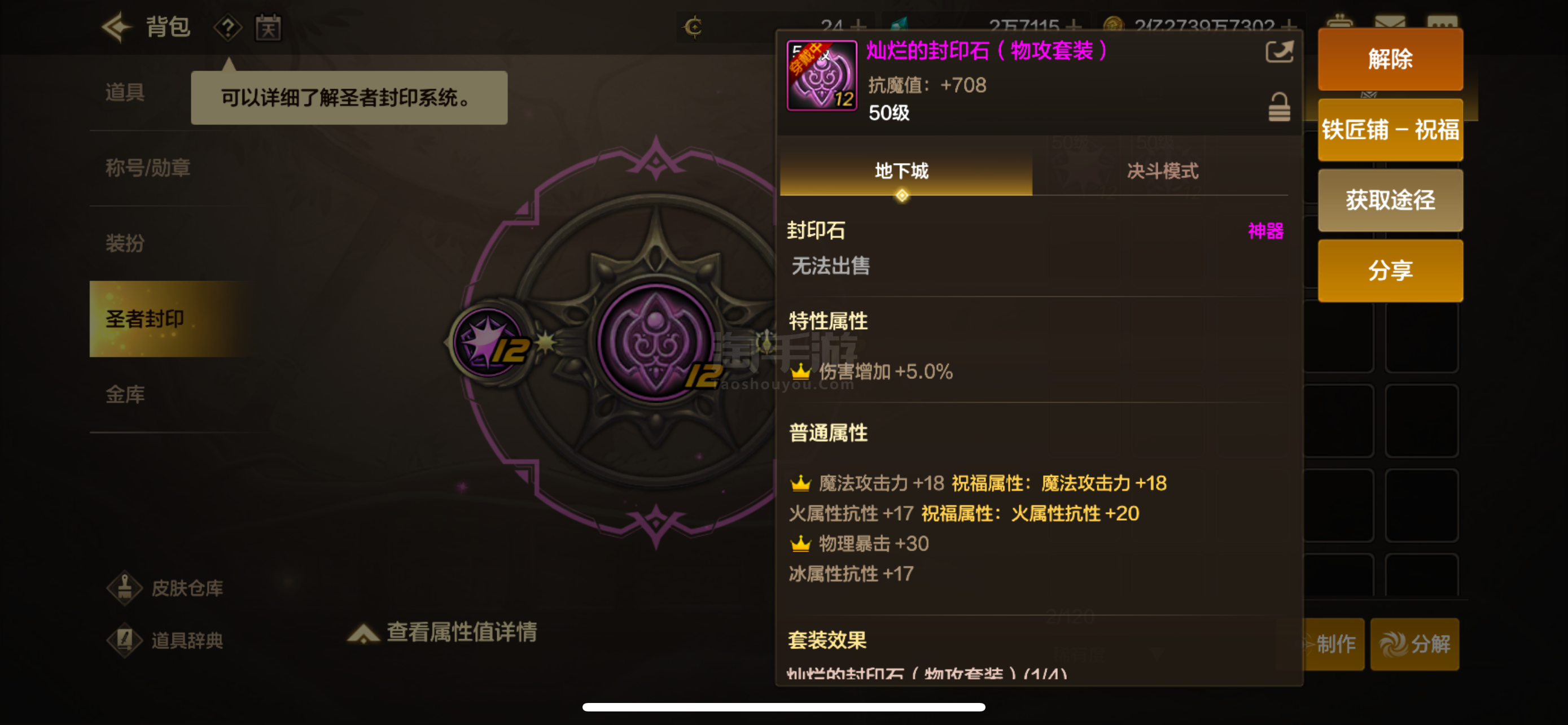Open 道具辞典 item dictionary icon
This screenshot has width=1568, height=725.
125,640
